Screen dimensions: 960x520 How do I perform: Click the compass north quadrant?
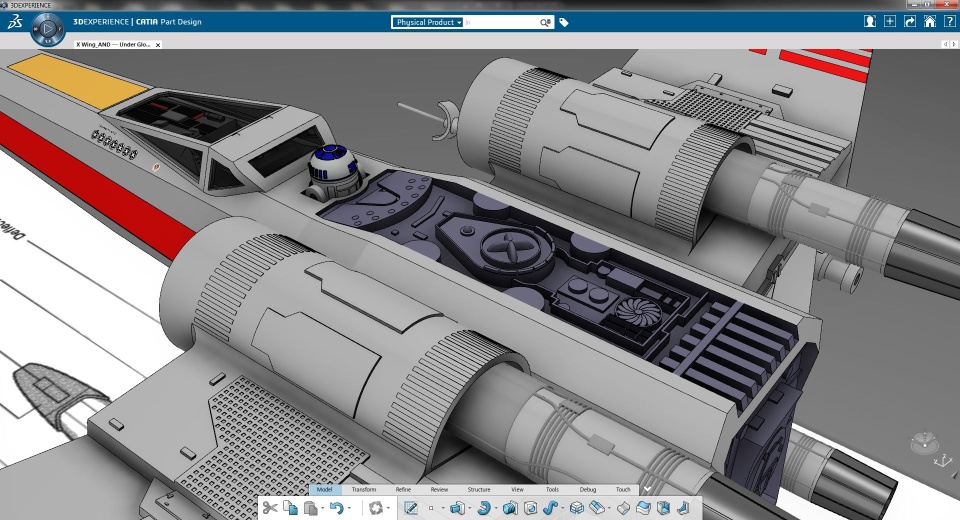[x=48, y=16]
